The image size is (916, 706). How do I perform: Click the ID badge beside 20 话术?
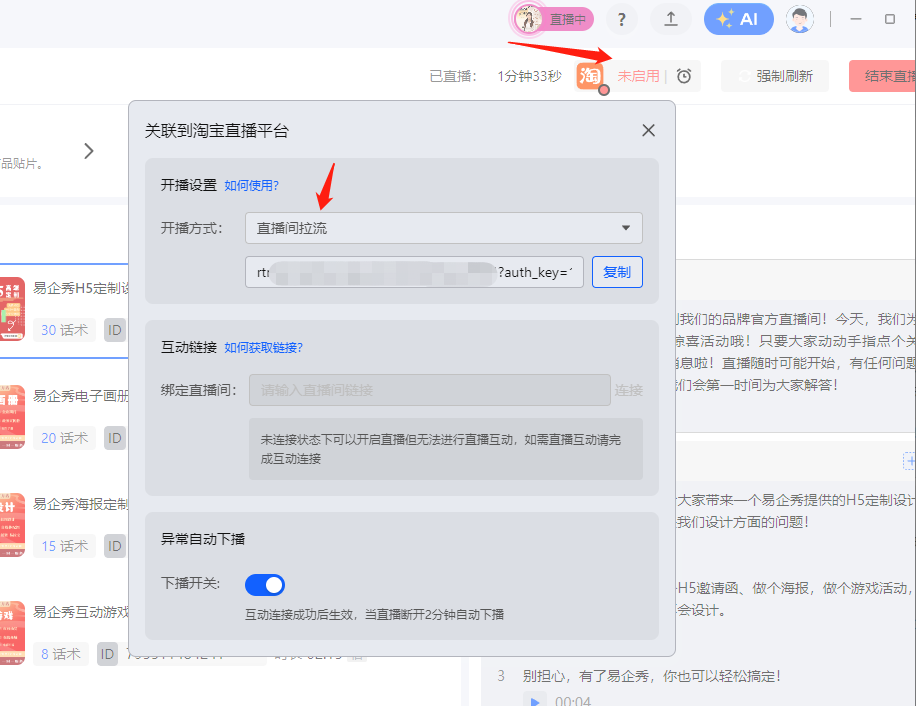pos(115,439)
